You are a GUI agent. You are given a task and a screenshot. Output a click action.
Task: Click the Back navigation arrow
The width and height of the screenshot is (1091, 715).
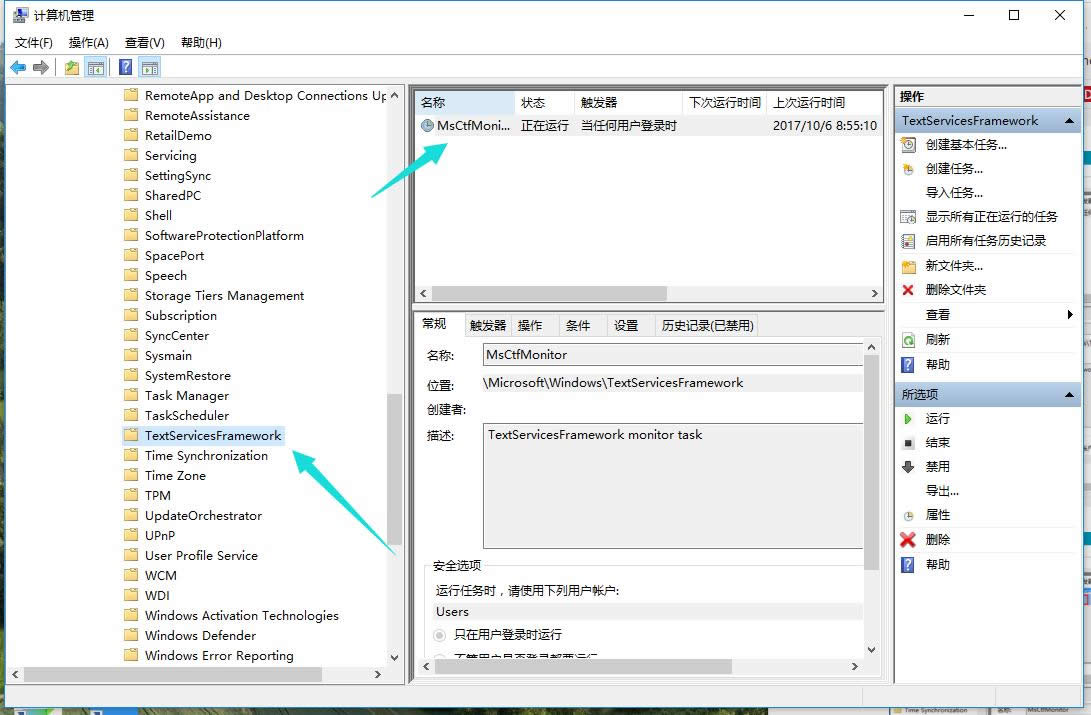(17, 66)
